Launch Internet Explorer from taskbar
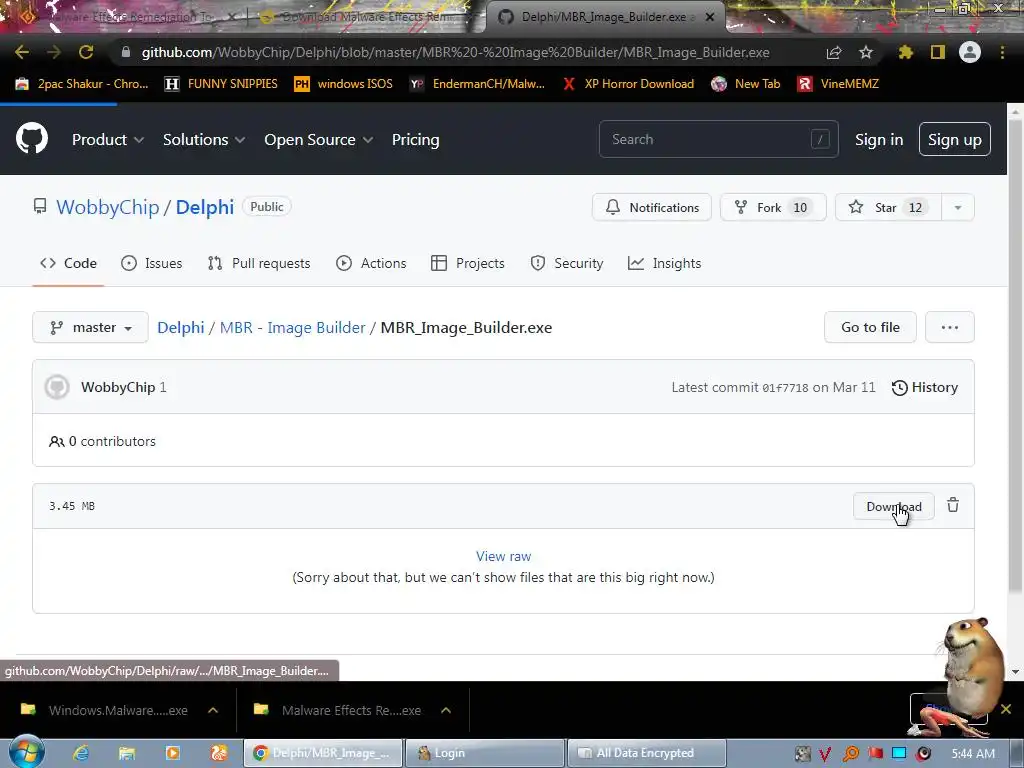The image size is (1024, 768). 81,753
